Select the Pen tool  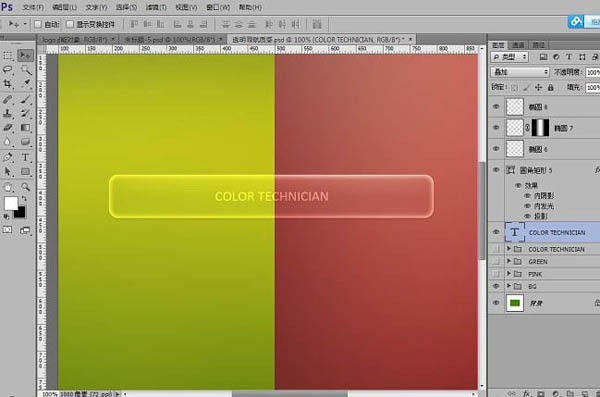[8, 157]
